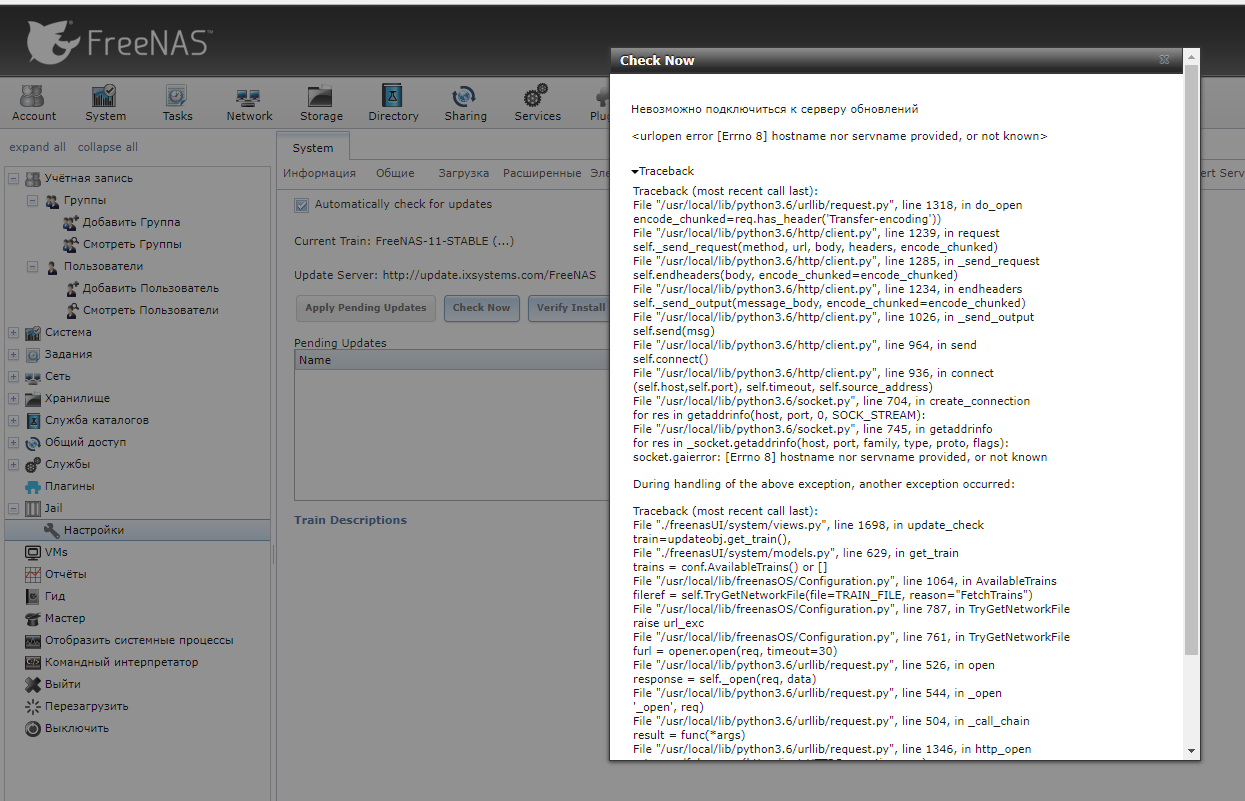Click the Выключить shutdown icon
Viewport: 1245px width, 801px height.
click(33, 728)
